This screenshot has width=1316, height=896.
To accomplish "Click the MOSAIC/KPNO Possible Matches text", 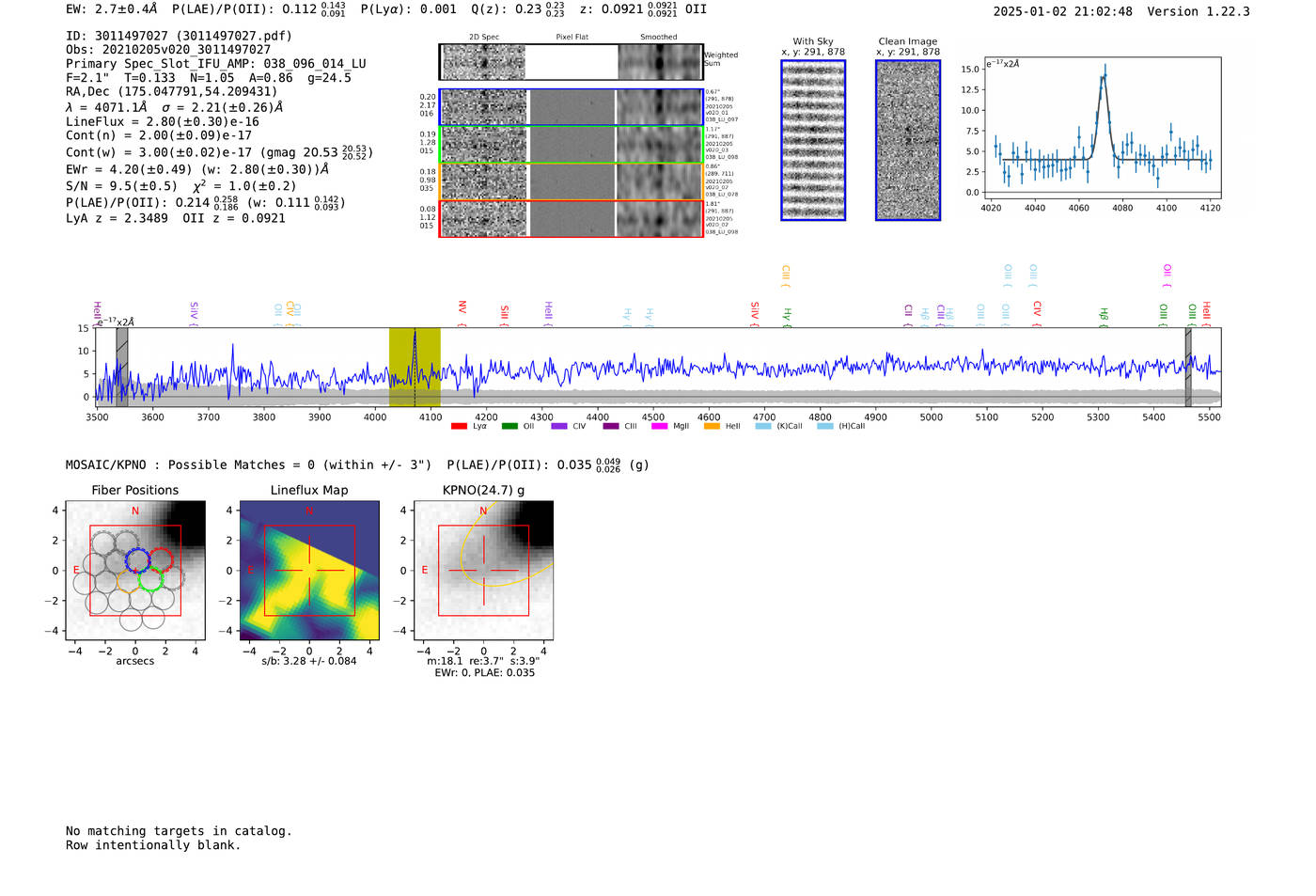I will (x=248, y=464).
